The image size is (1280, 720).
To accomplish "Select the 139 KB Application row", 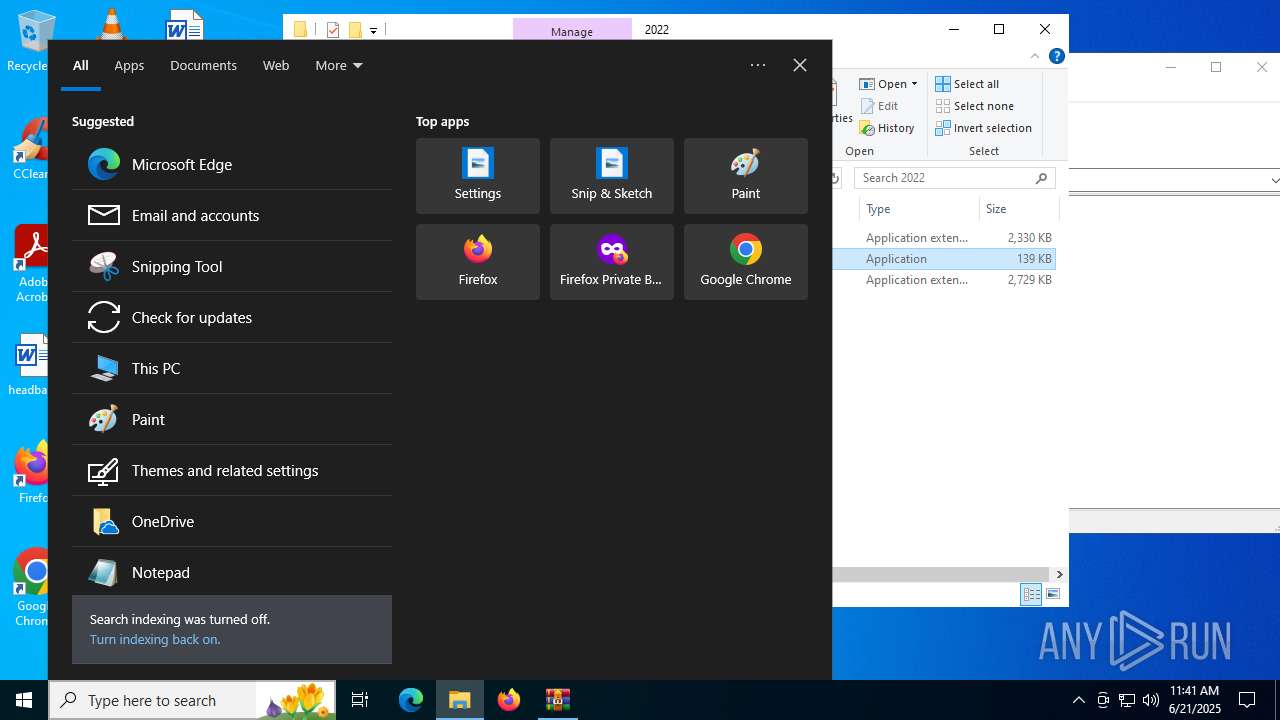I will click(944, 259).
